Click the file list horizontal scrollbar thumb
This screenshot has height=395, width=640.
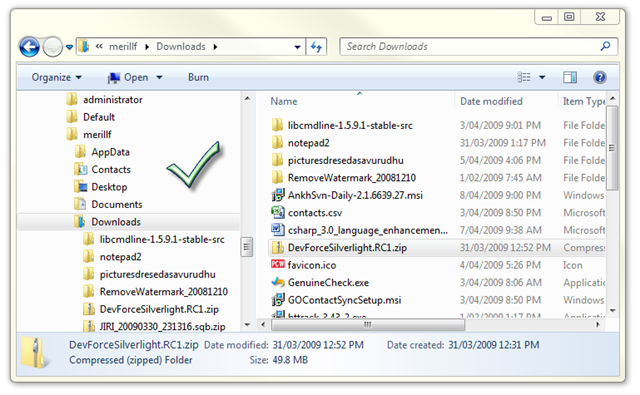368,325
